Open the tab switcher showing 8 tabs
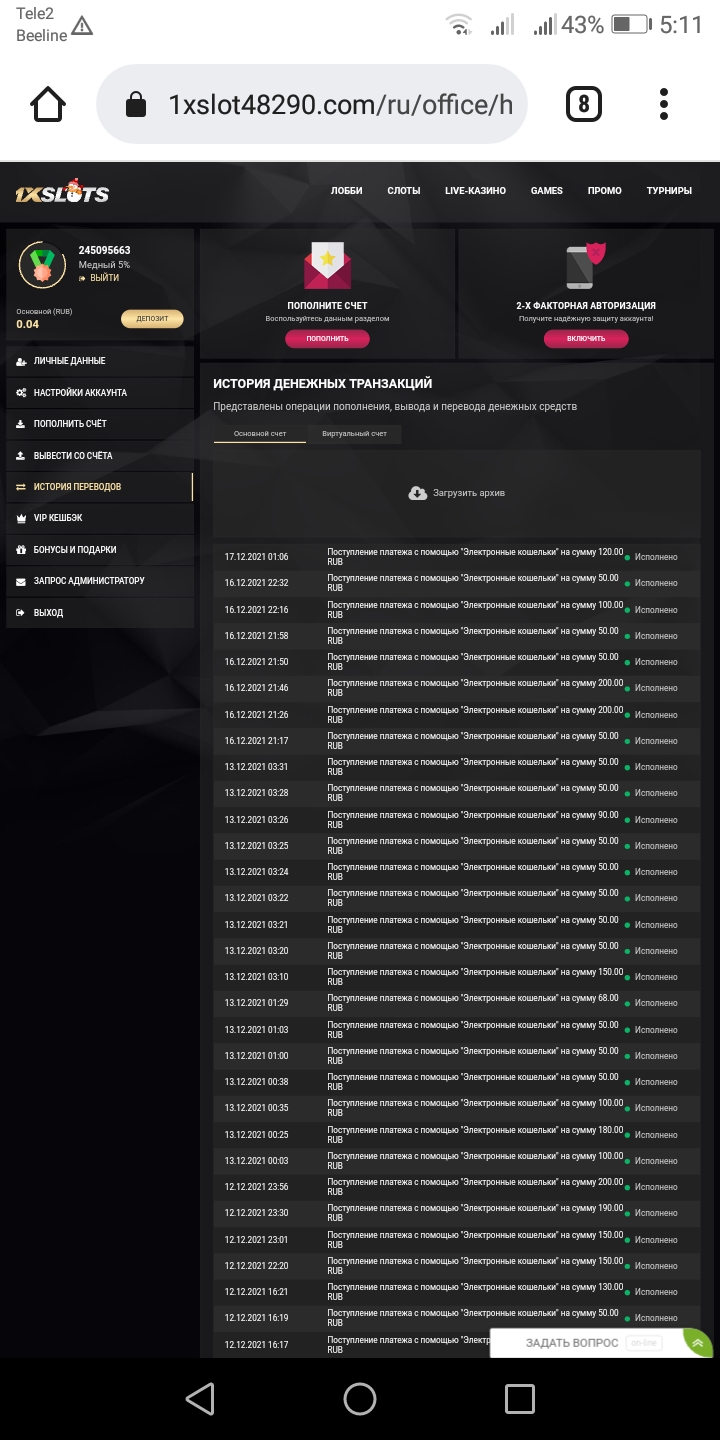This screenshot has width=720, height=1440. 584,104
